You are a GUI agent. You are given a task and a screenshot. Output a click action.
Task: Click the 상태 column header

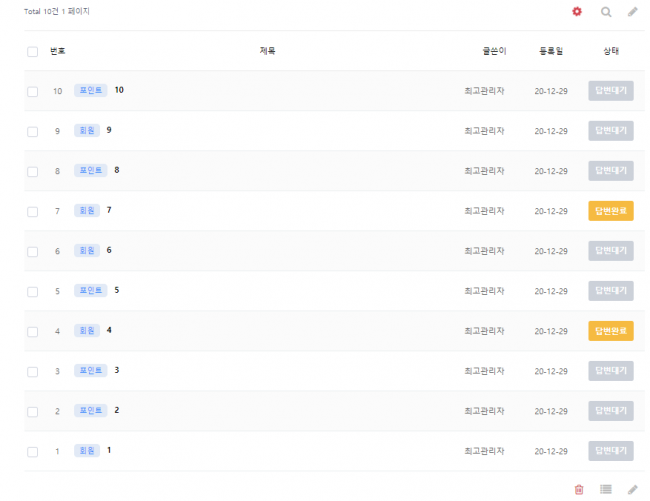click(x=611, y=51)
